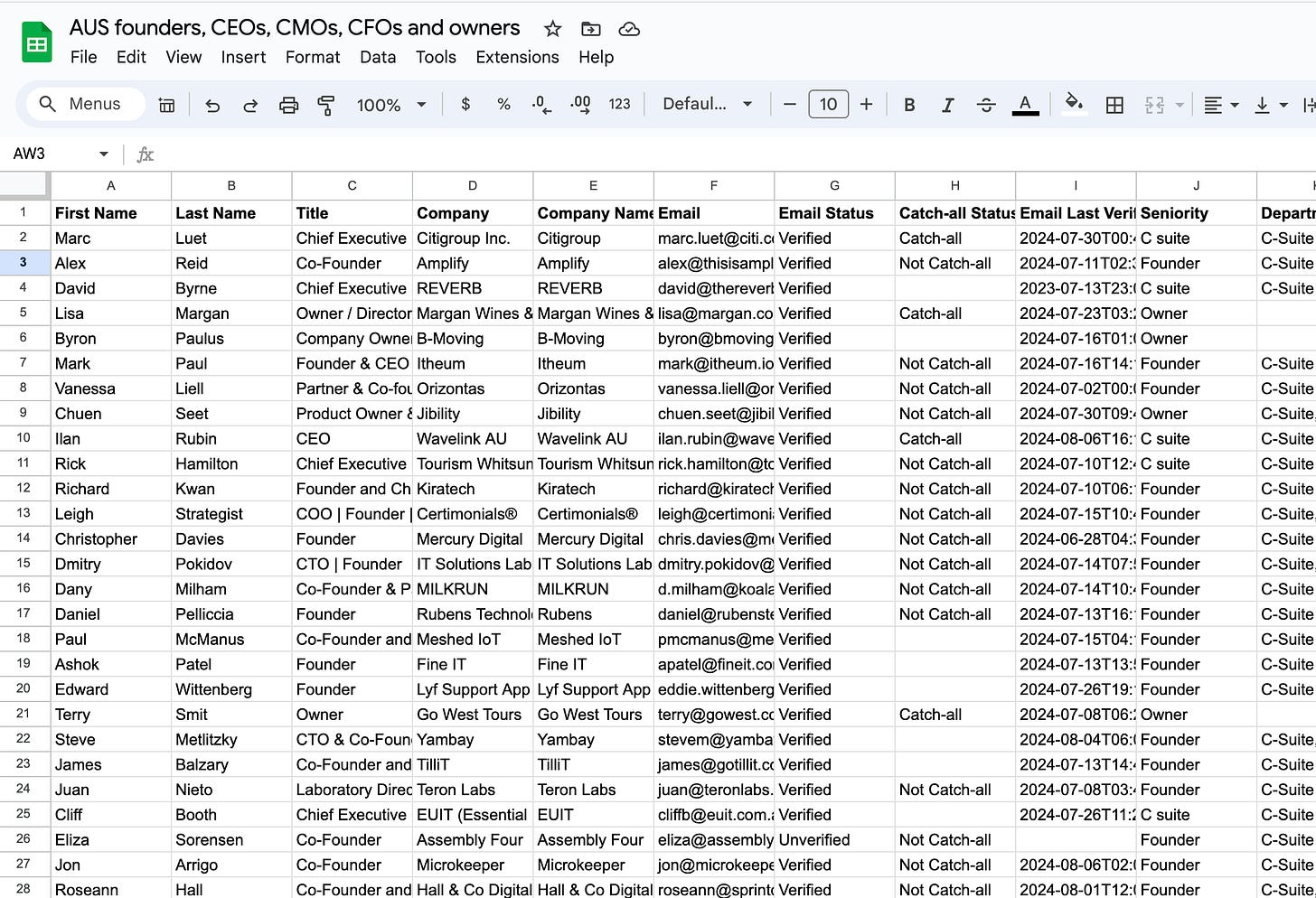This screenshot has width=1316, height=898.
Task: Click the Undo arrow icon
Action: pos(212,105)
